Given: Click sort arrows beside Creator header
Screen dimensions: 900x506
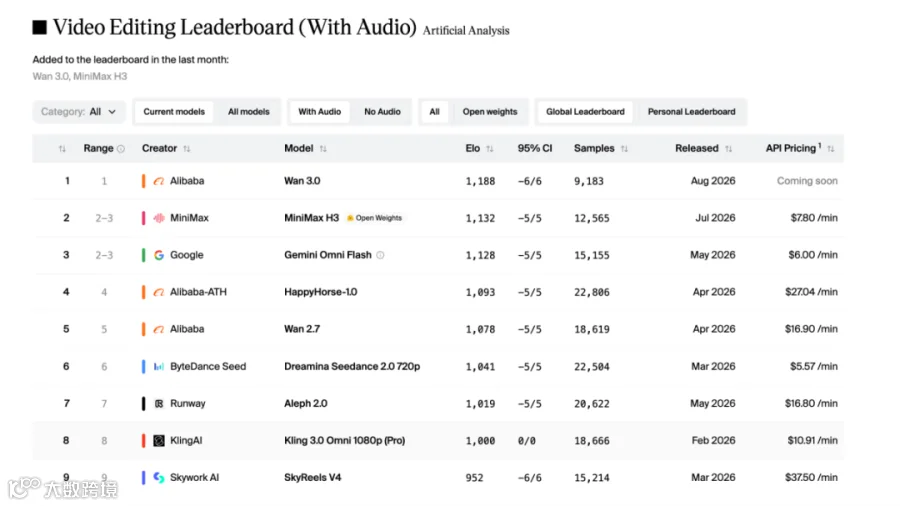Looking at the screenshot, I should coord(187,149).
